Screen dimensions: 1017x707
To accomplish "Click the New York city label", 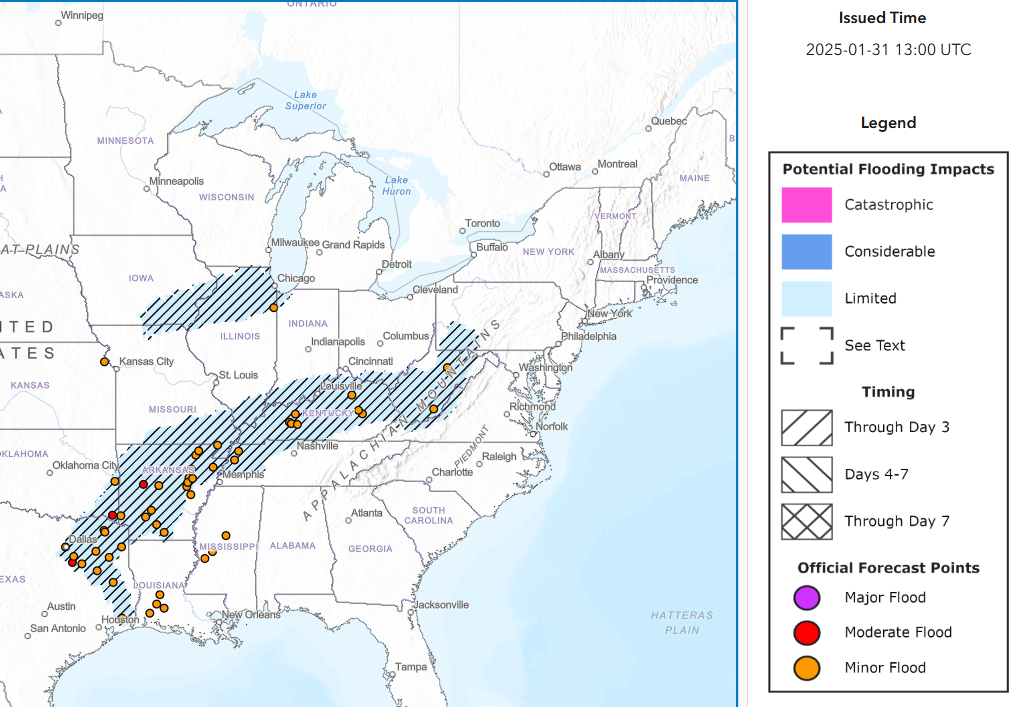I will [609, 313].
